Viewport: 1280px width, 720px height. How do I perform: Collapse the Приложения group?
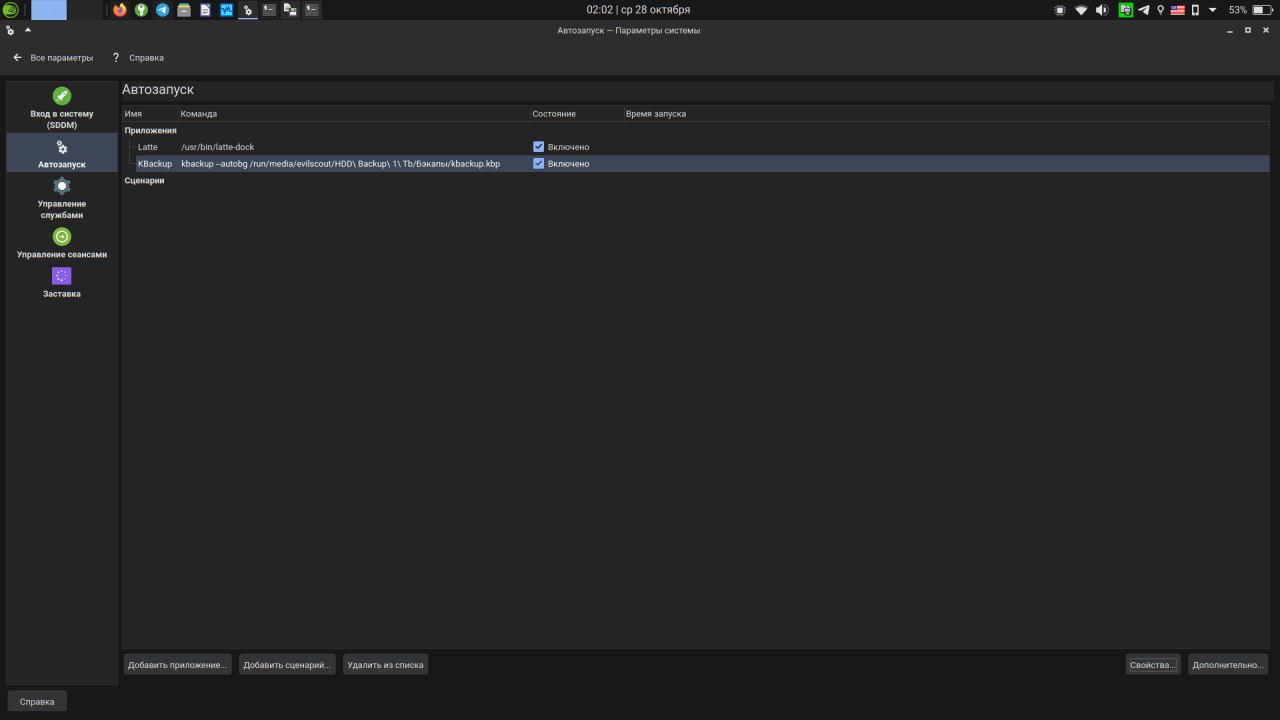[x=151, y=130]
